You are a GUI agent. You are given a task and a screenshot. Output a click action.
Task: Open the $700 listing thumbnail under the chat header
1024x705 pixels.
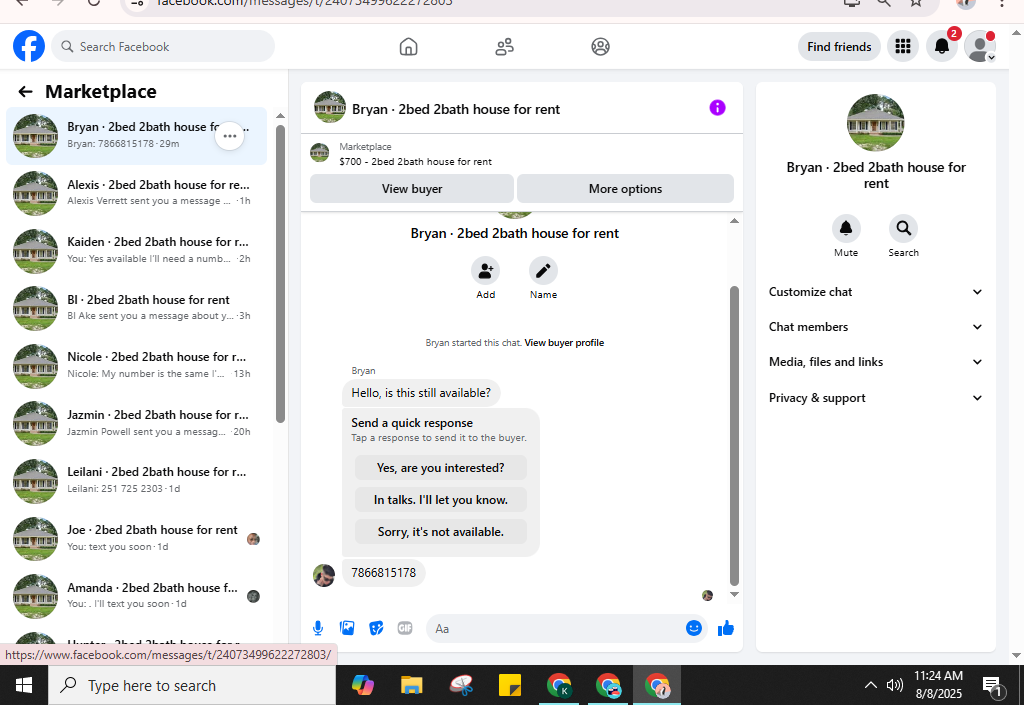319,153
